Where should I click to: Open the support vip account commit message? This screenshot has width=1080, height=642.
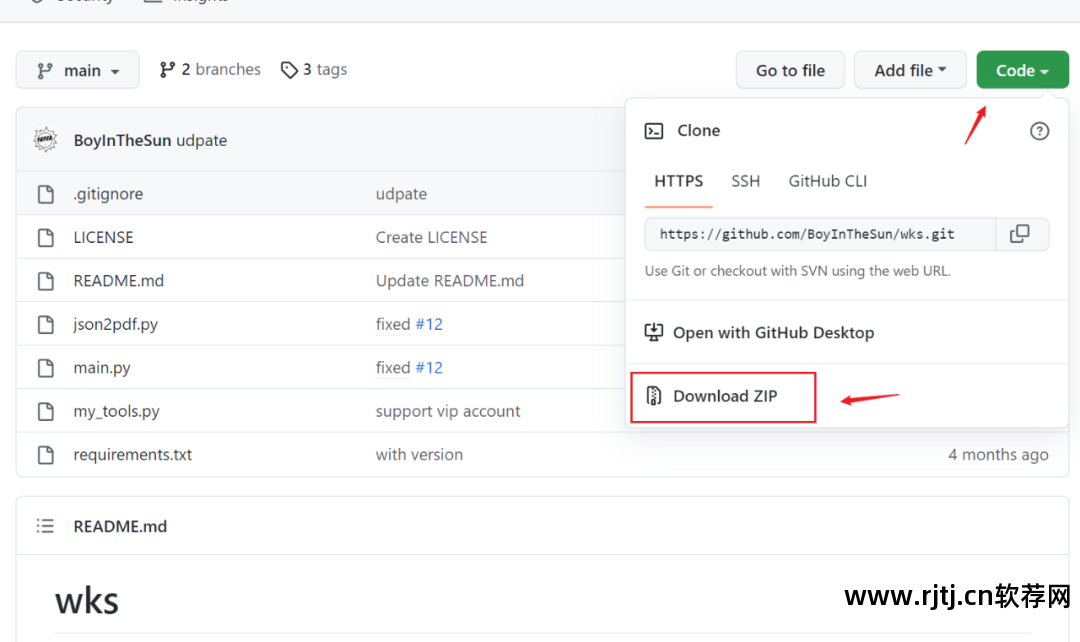pyautogui.click(x=448, y=411)
